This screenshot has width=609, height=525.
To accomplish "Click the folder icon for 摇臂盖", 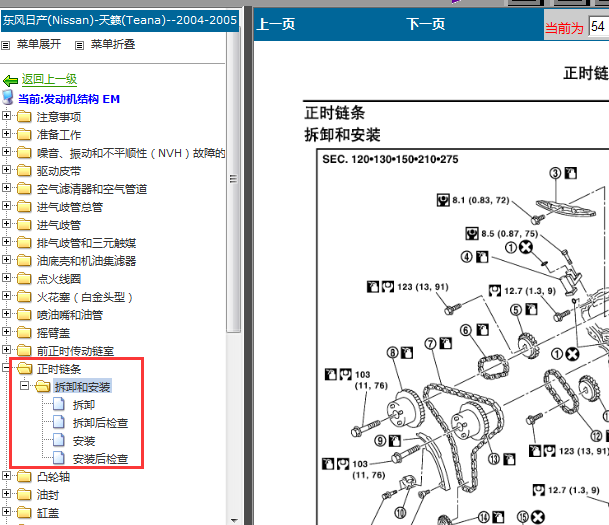I will click(24, 332).
